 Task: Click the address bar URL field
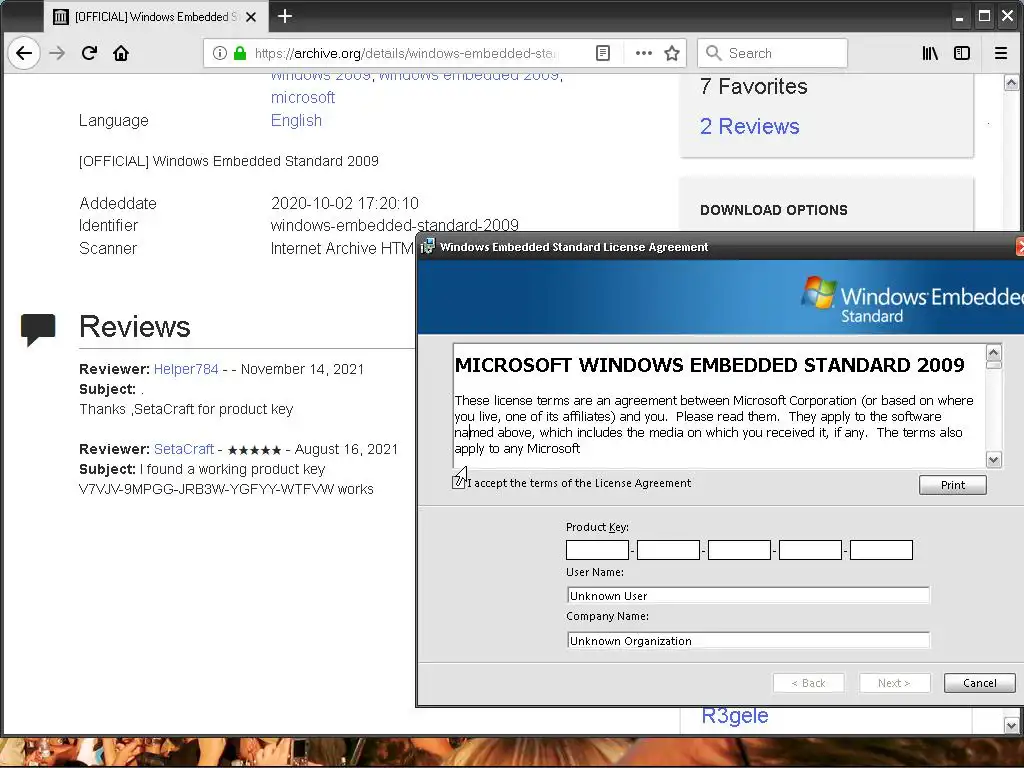(x=405, y=53)
